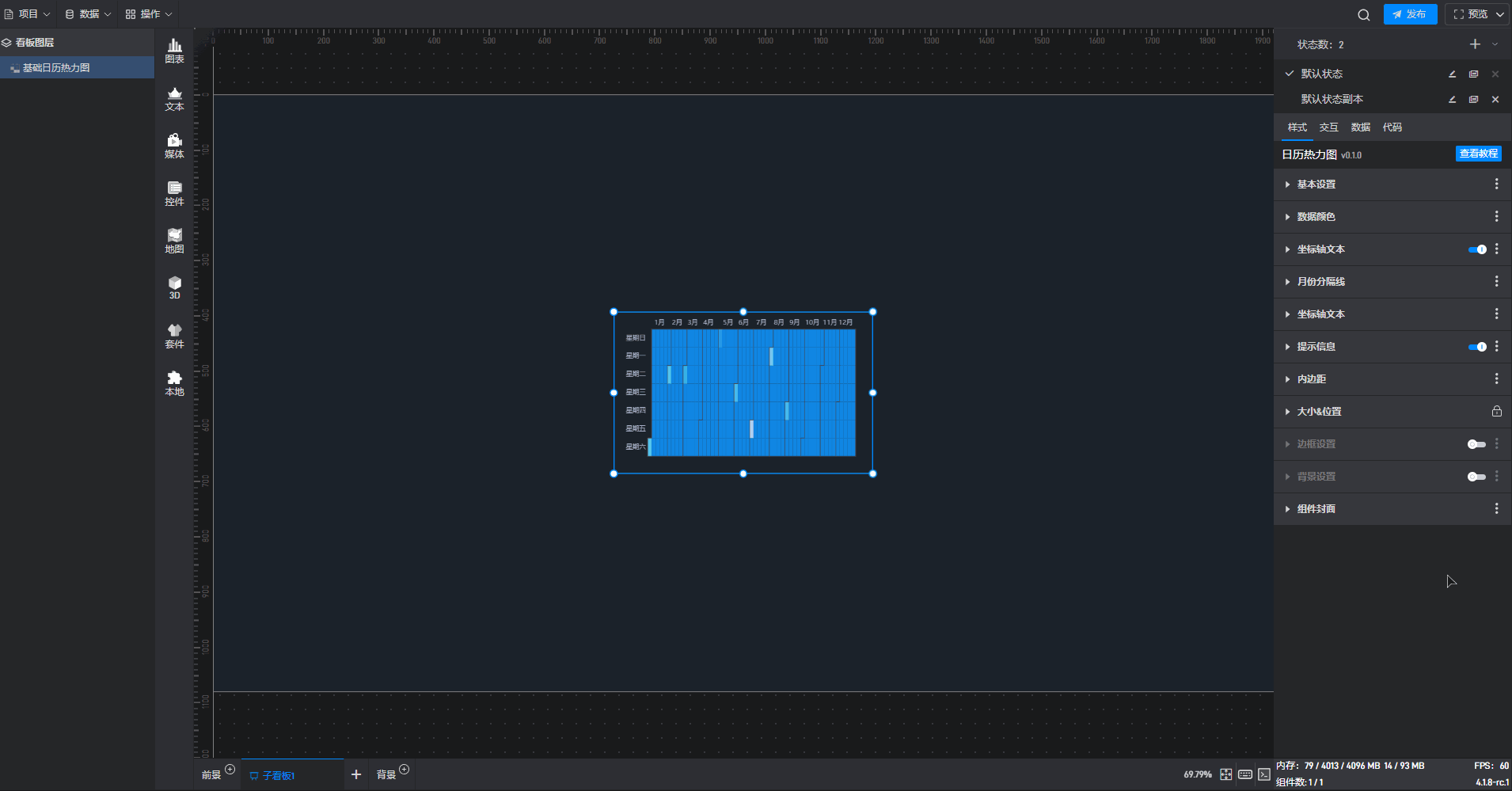Switch to the 代码 tab
Image resolution: width=1512 pixels, height=791 pixels.
click(x=1392, y=127)
